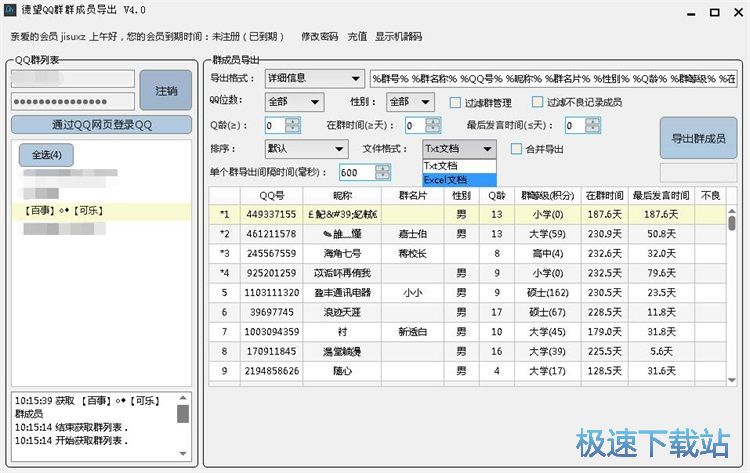Click QQ number 925201259 cell

click(271, 273)
